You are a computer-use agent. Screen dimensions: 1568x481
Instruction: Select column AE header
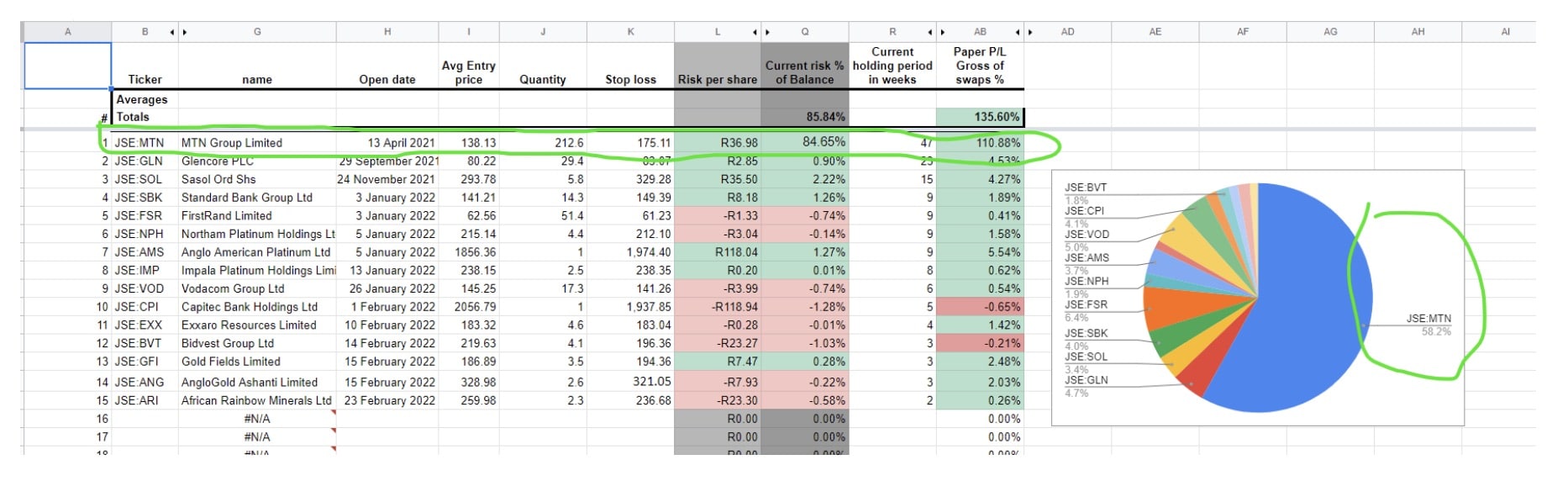[1155, 32]
